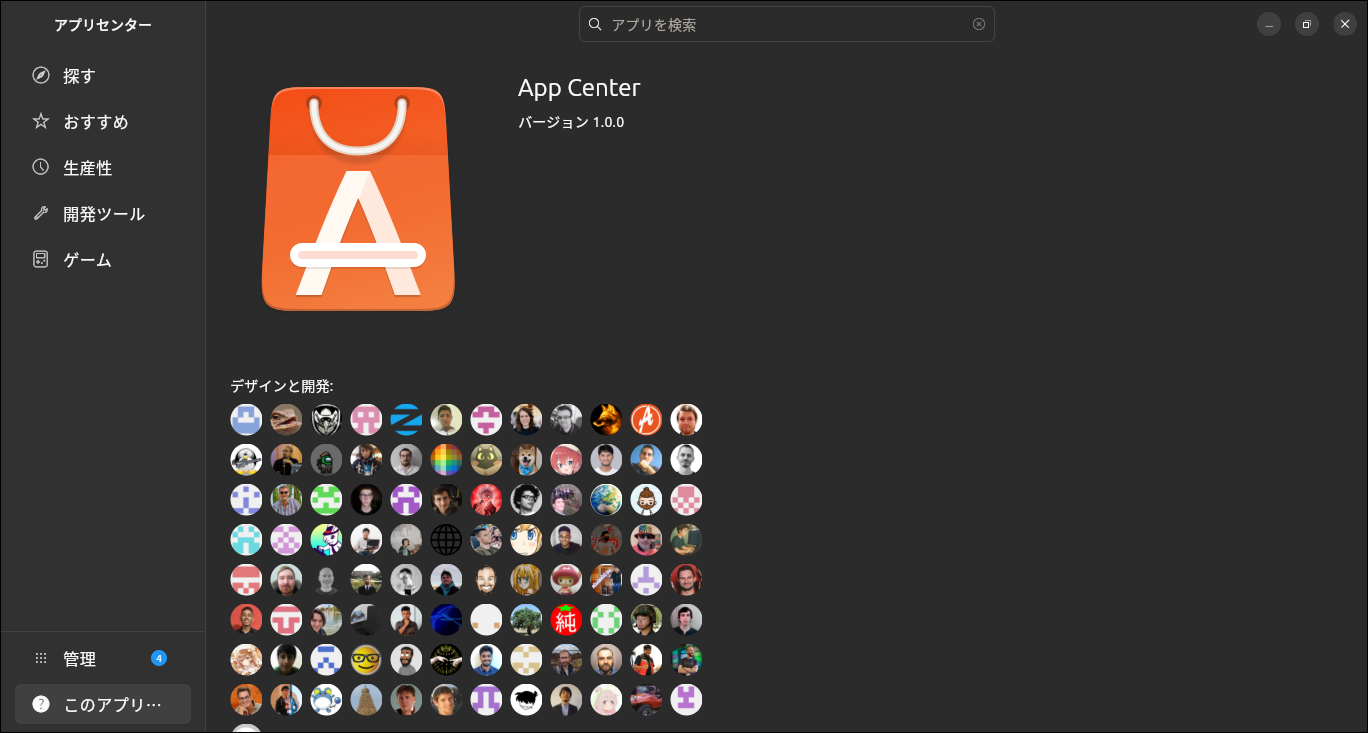Click the helmeted soldier avatar

pos(646,620)
